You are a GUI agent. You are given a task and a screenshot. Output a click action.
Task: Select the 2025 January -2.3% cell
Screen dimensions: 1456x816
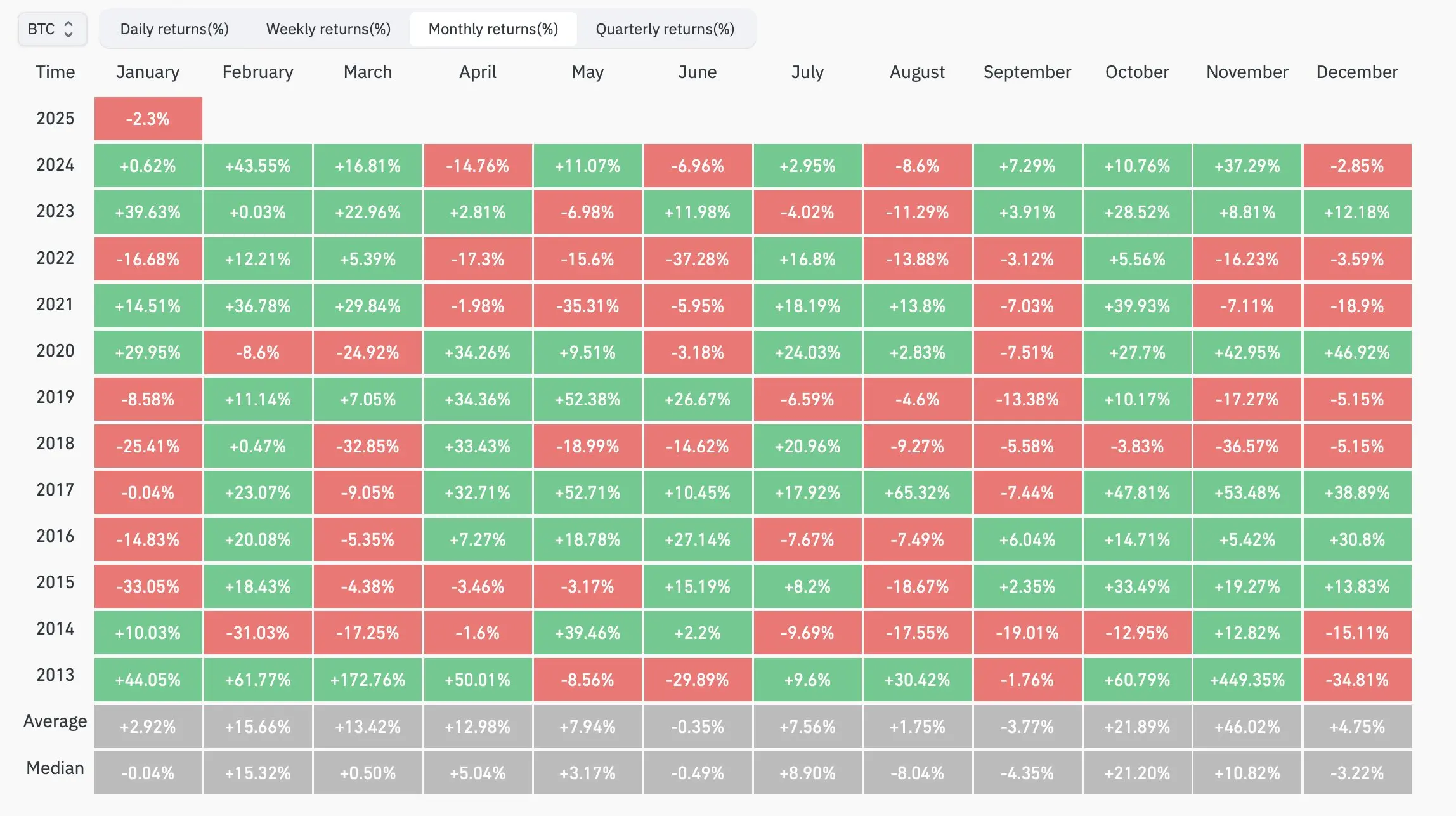tap(148, 119)
